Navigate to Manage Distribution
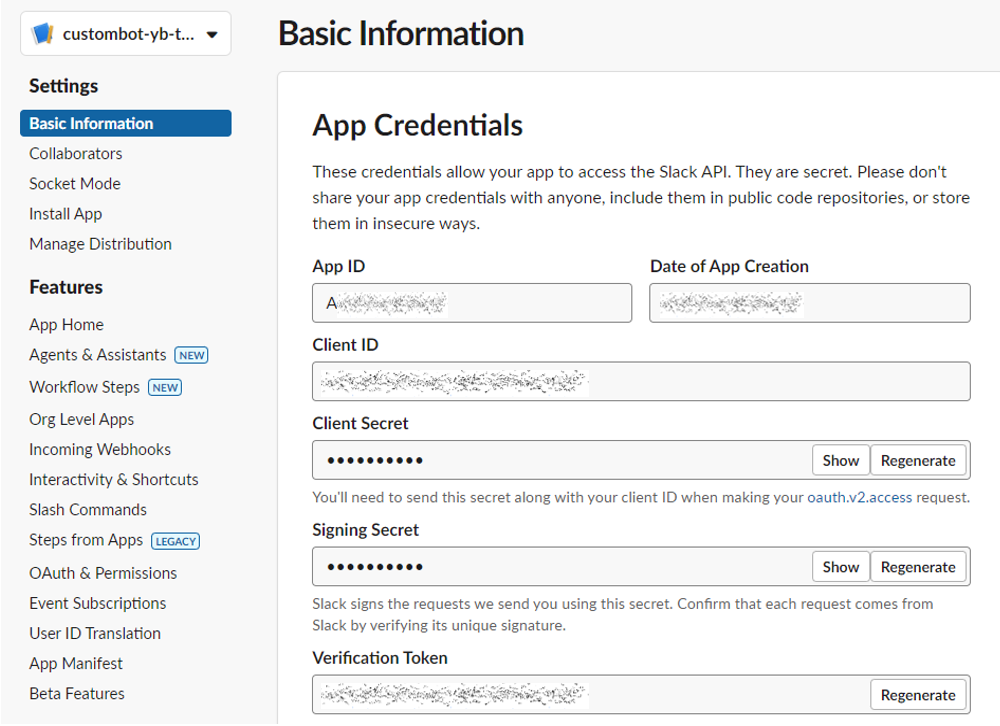The height and width of the screenshot is (726, 1000). tap(100, 243)
